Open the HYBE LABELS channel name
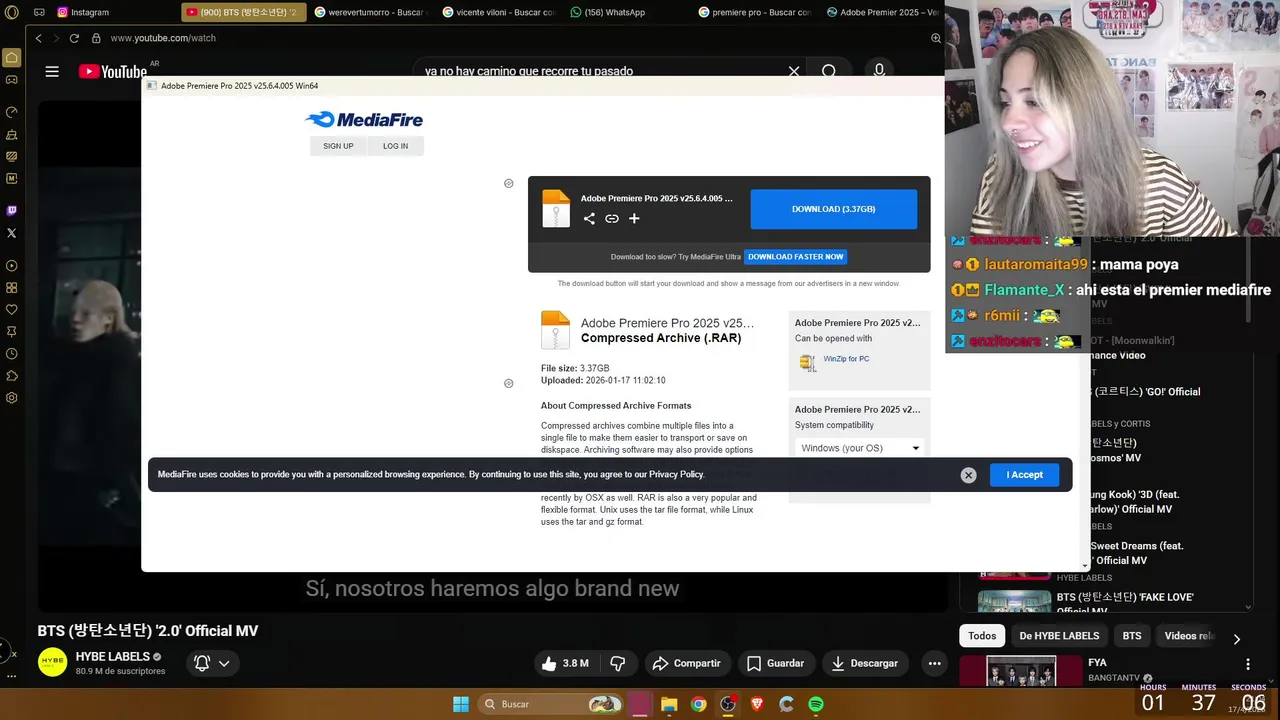The width and height of the screenshot is (1280, 720). pyautogui.click(x=113, y=657)
